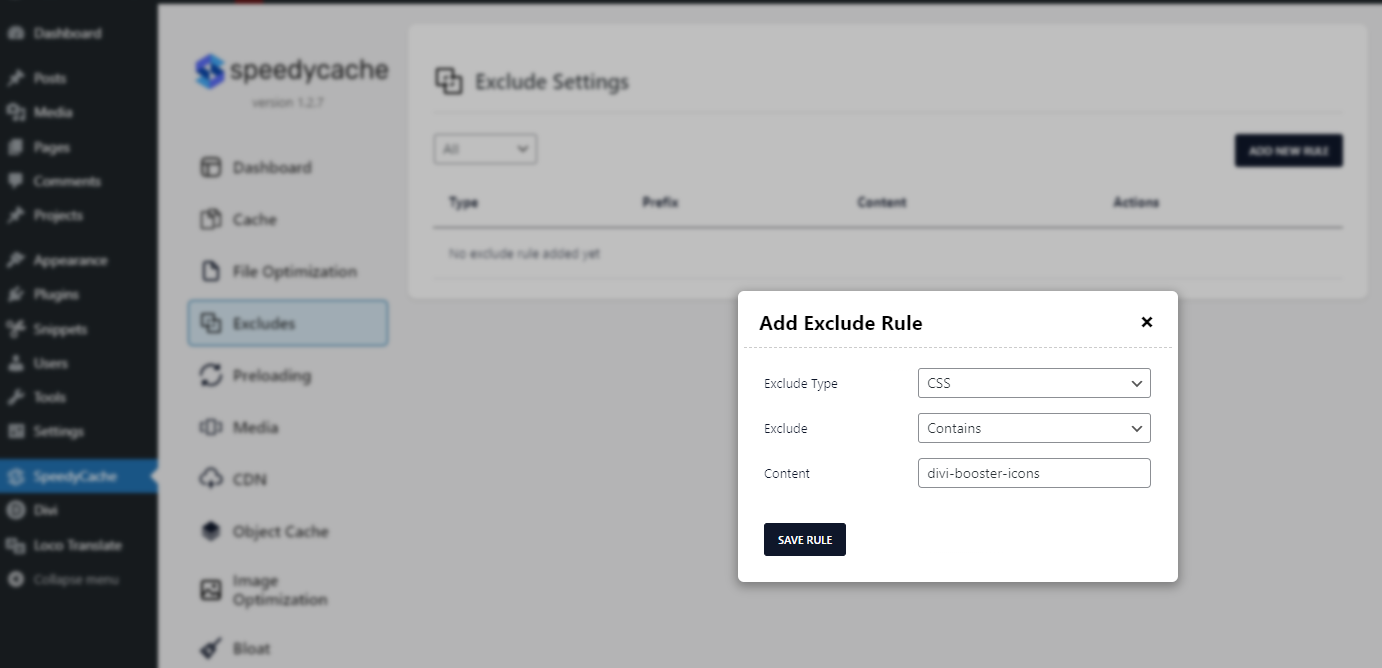Click the Comments bubble icon
The image size is (1382, 668).
tap(15, 181)
